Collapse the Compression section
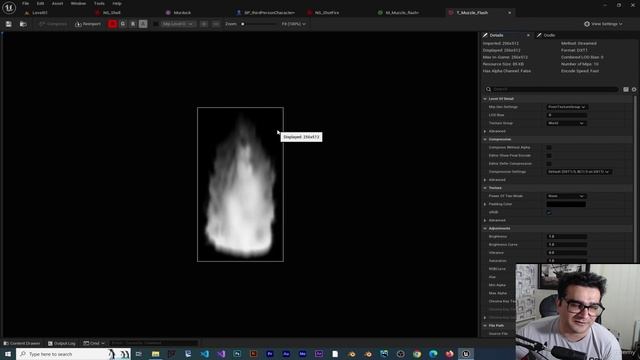The width and height of the screenshot is (640, 360). 485,140
